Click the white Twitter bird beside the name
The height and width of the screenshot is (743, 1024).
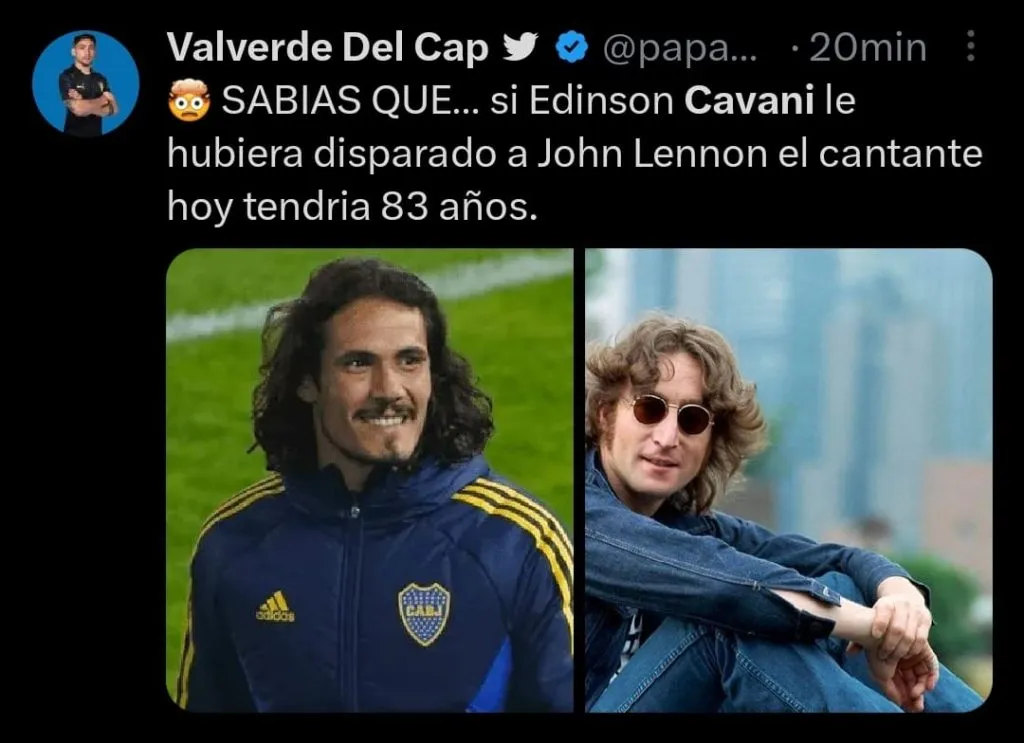pyautogui.click(x=520, y=47)
